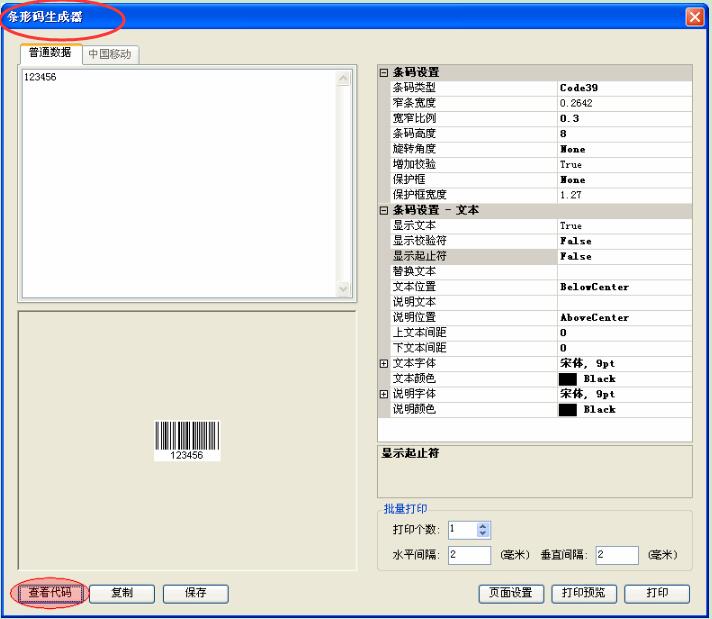Click the 垂直间隔 input field
This screenshot has height=619, width=712.
[617, 555]
